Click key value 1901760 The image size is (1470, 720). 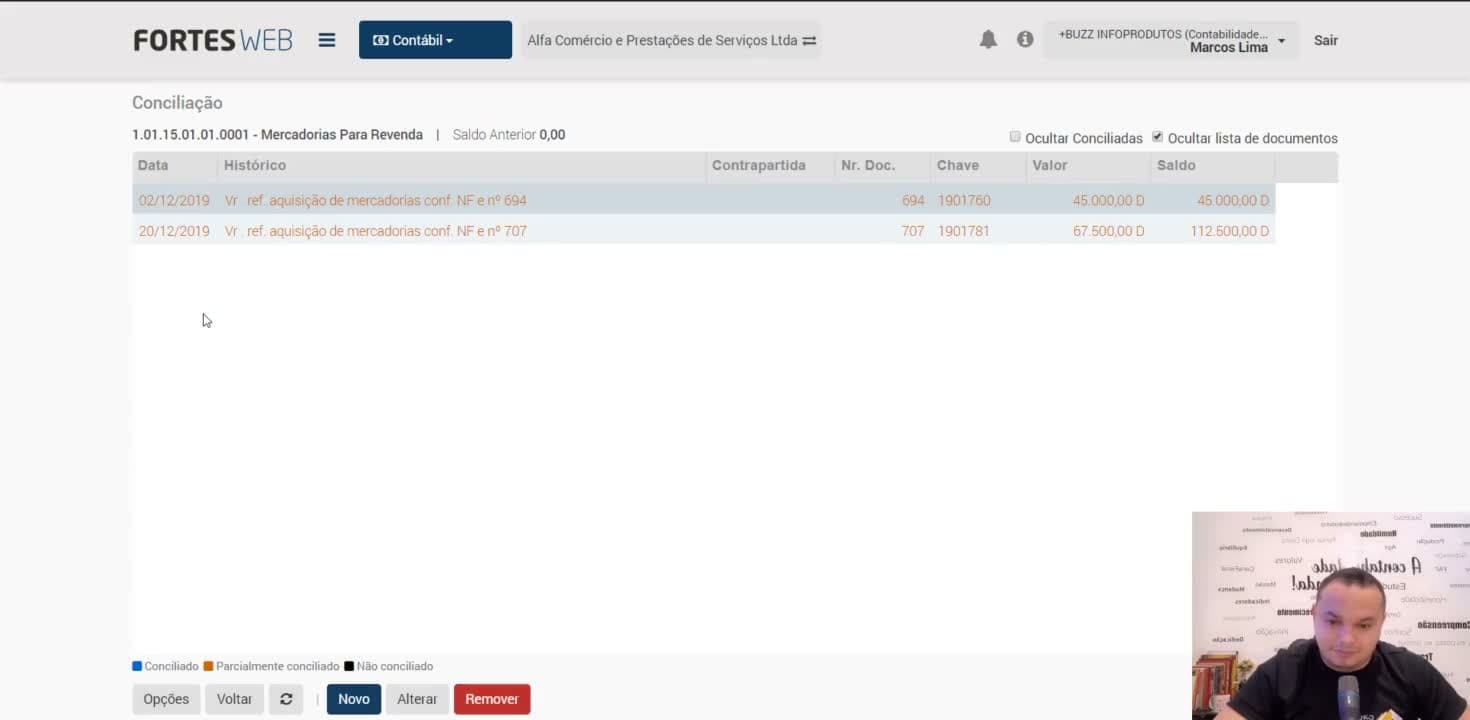(964, 200)
